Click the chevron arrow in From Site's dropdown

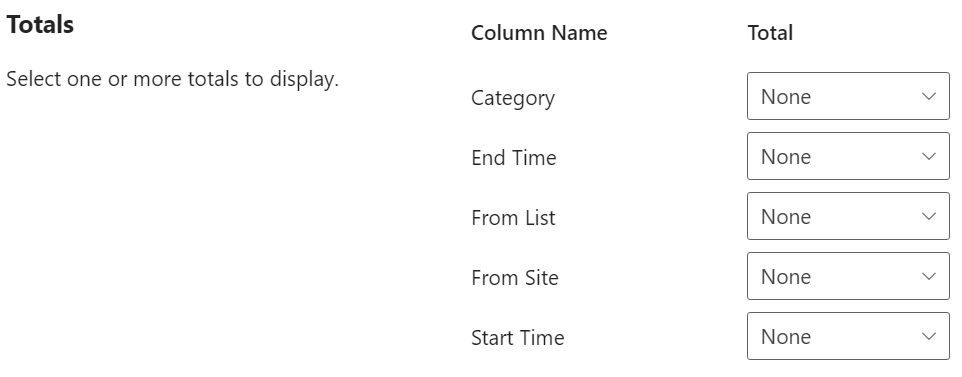(929, 276)
